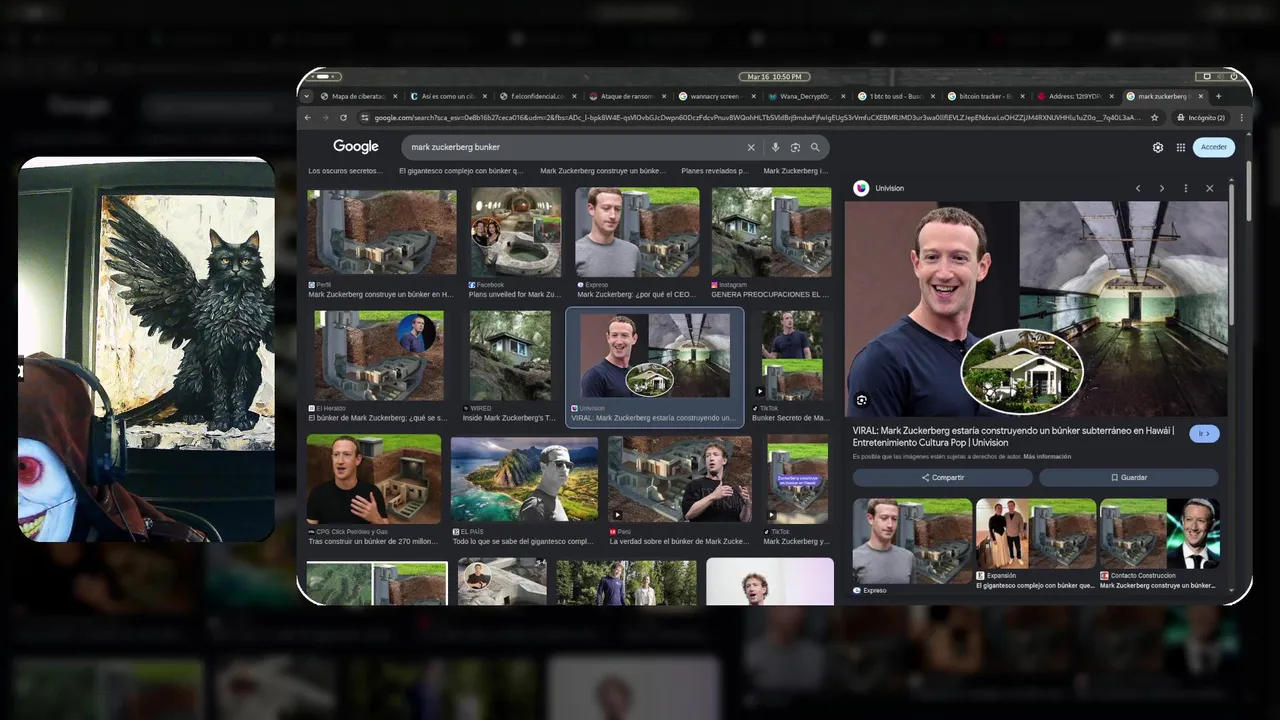The image size is (1280, 720).
Task: Close the 'wannacry screen' tab
Action: 753,96
